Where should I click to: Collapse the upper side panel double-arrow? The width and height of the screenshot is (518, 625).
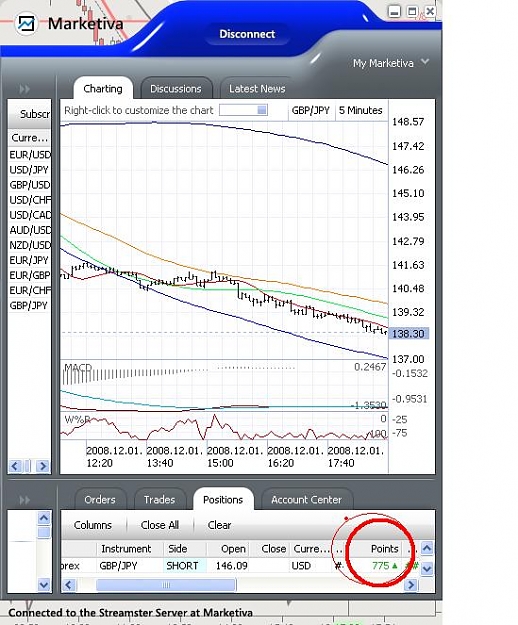tap(24, 89)
